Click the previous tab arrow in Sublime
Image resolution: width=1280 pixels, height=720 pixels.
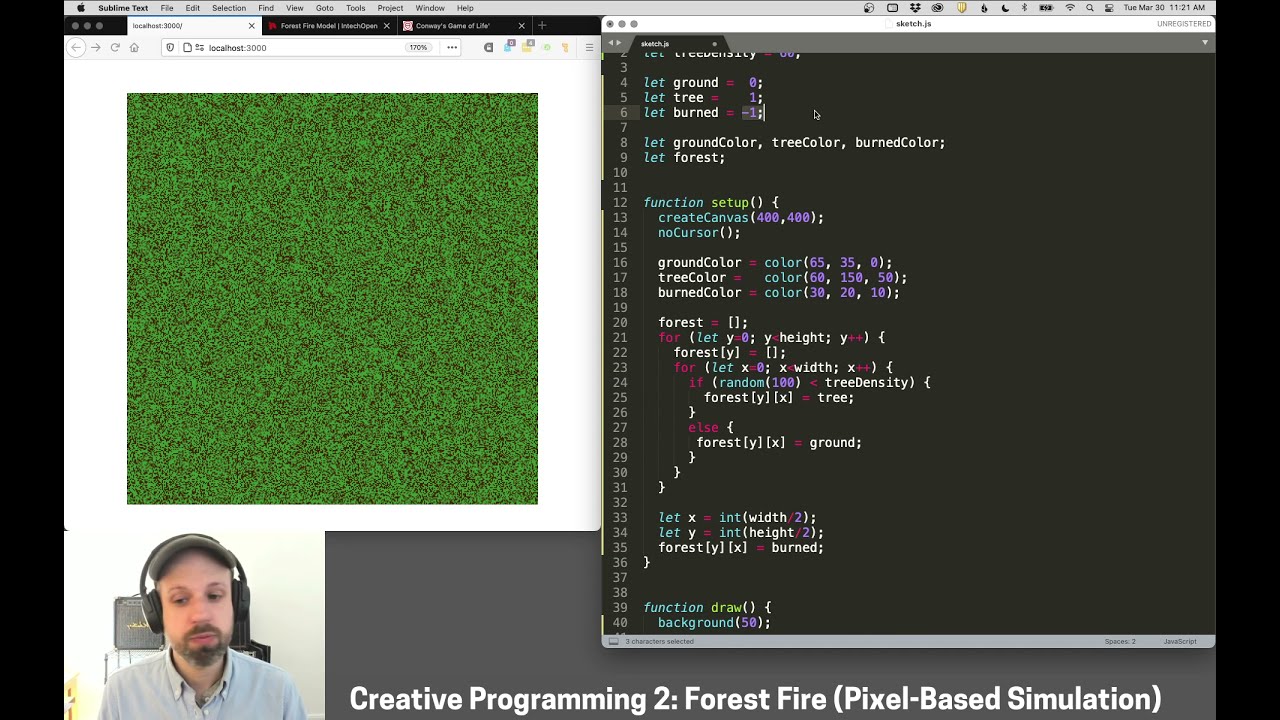(x=610, y=43)
